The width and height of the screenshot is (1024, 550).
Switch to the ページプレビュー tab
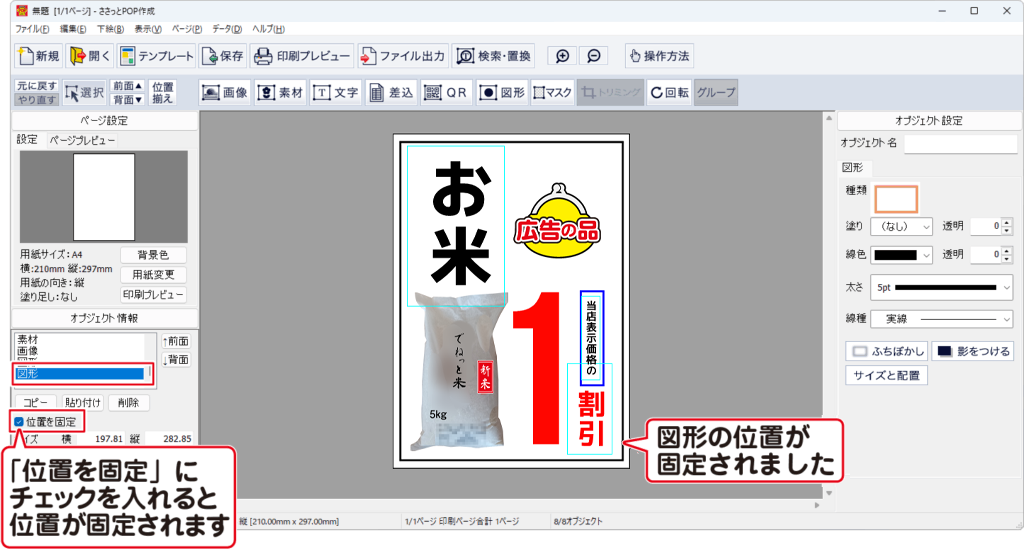tap(82, 141)
